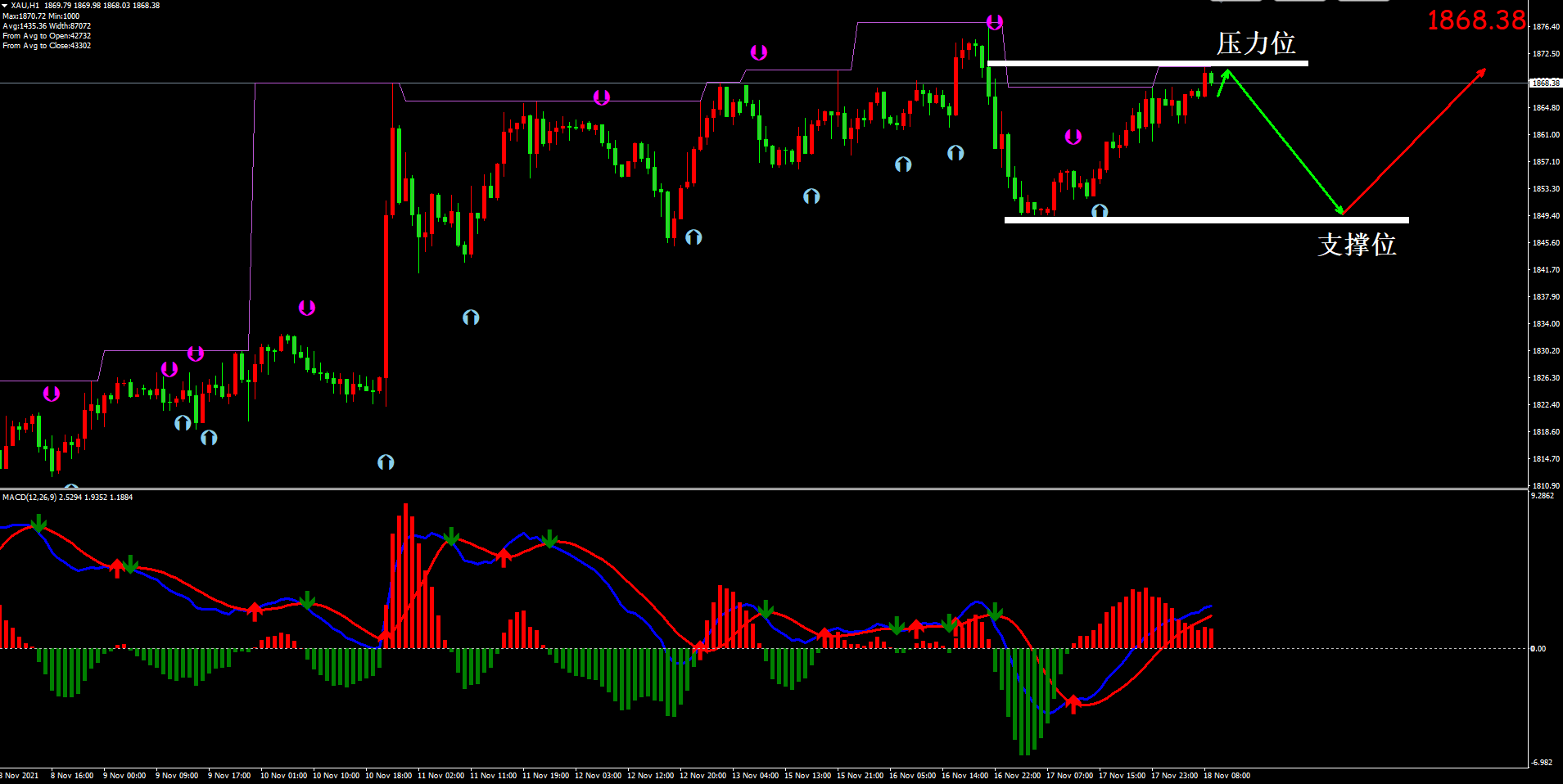Click the 0.00 level on MACD scale

pyautogui.click(x=1538, y=648)
